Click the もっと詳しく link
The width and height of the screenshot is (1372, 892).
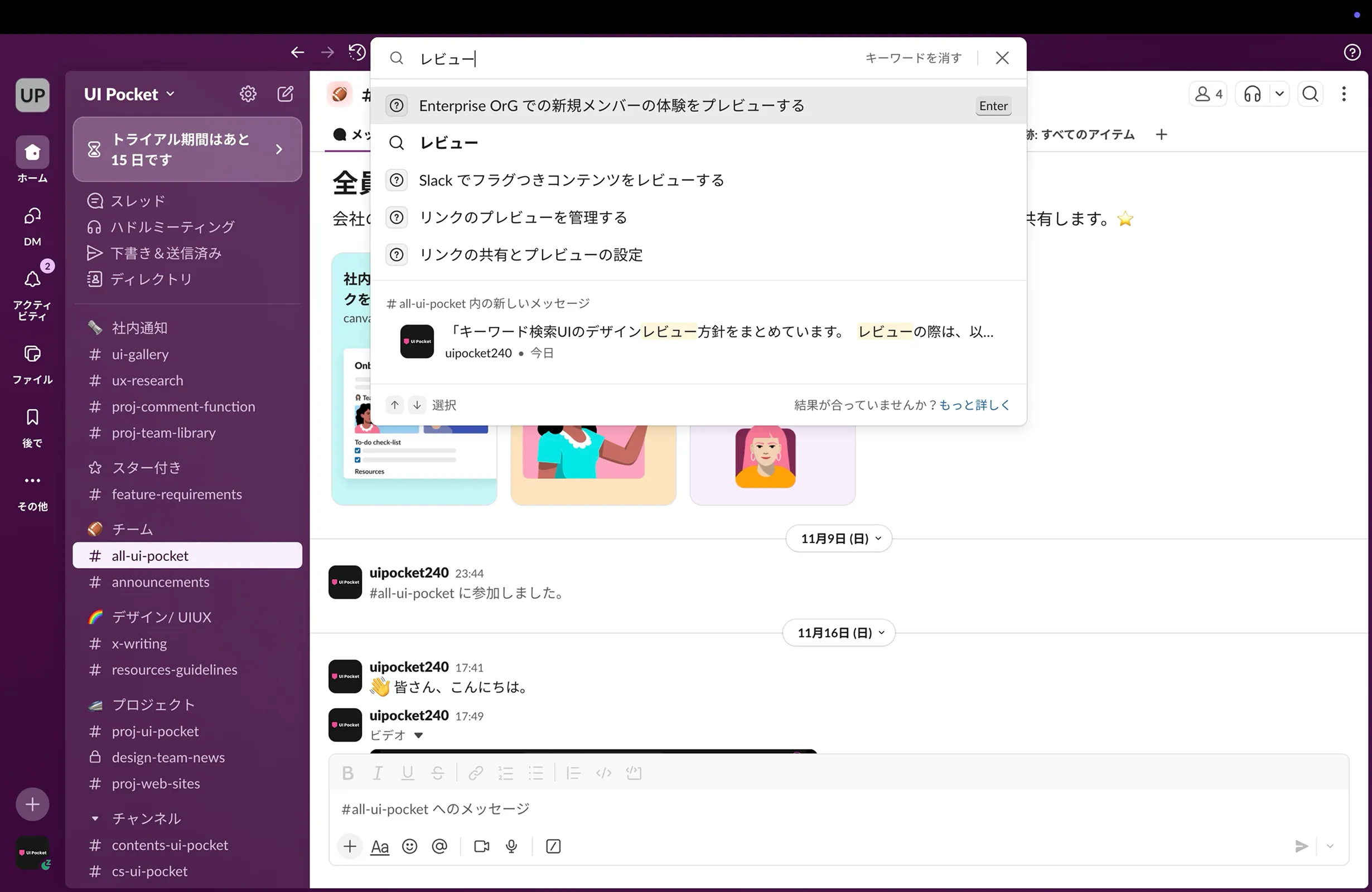pos(974,405)
